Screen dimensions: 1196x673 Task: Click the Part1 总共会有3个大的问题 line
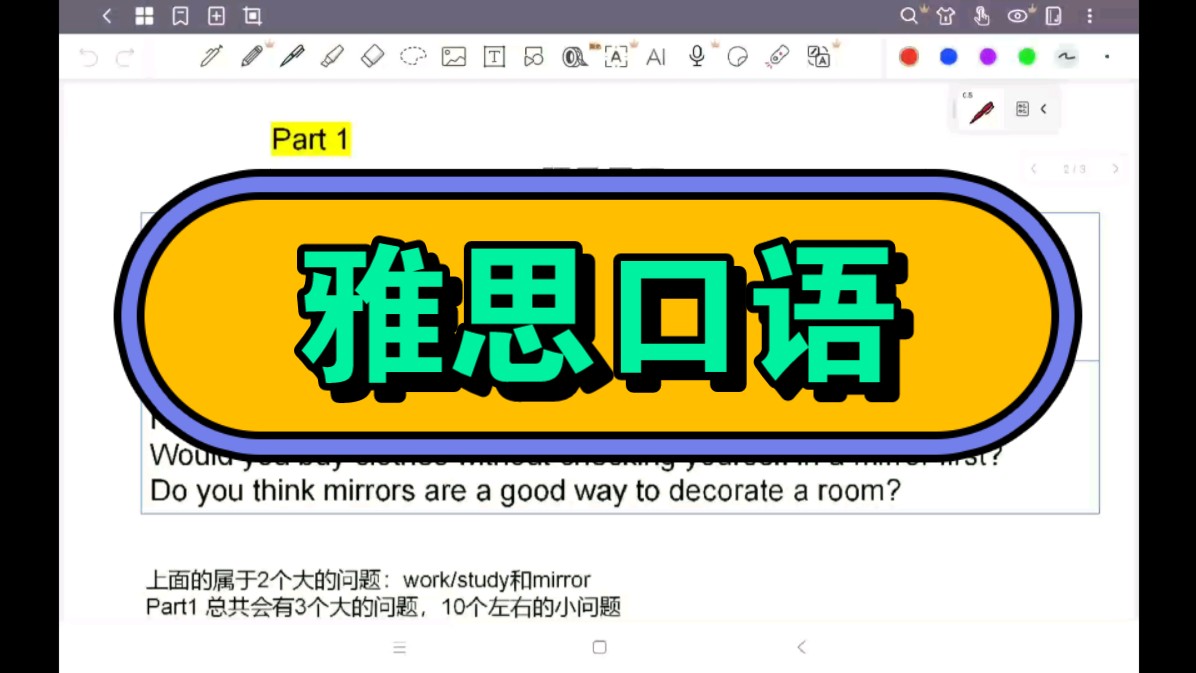tap(383, 607)
